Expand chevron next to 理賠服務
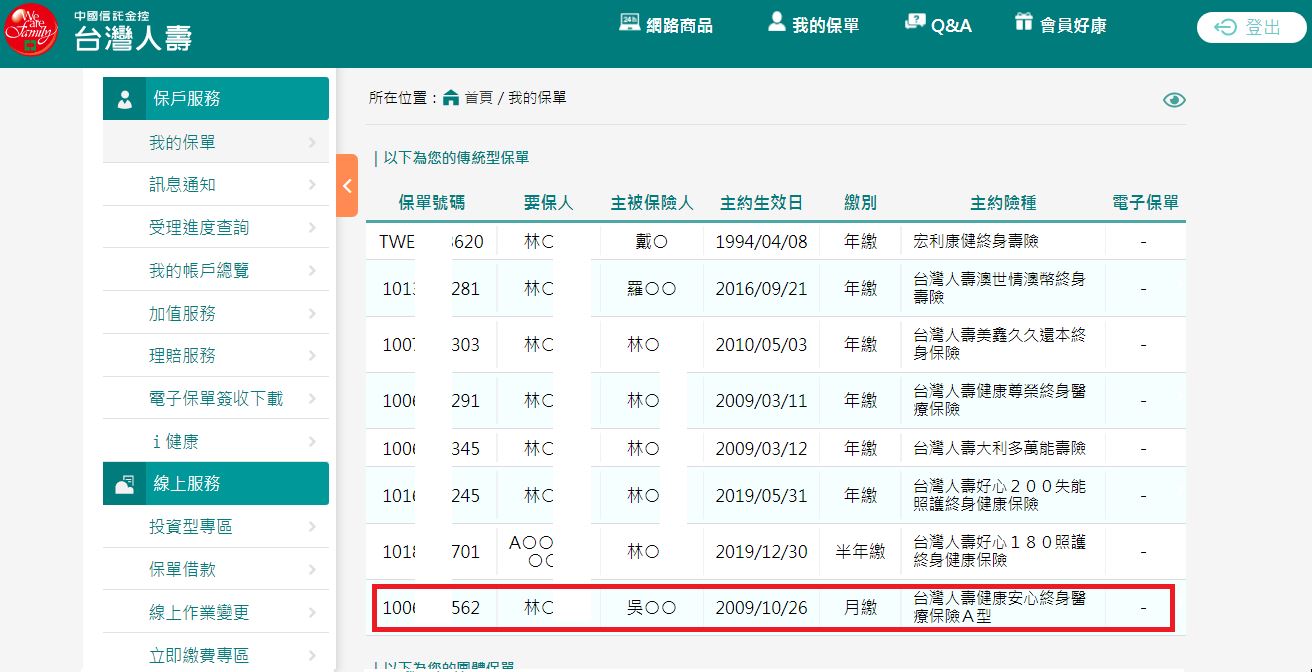This screenshot has width=1312, height=672. pyautogui.click(x=312, y=356)
